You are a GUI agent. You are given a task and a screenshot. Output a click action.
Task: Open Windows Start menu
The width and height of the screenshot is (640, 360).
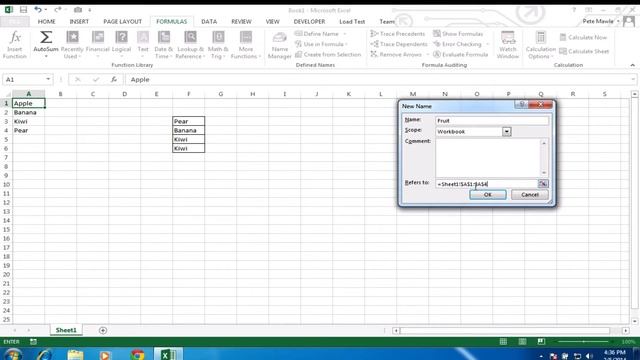(x=13, y=354)
